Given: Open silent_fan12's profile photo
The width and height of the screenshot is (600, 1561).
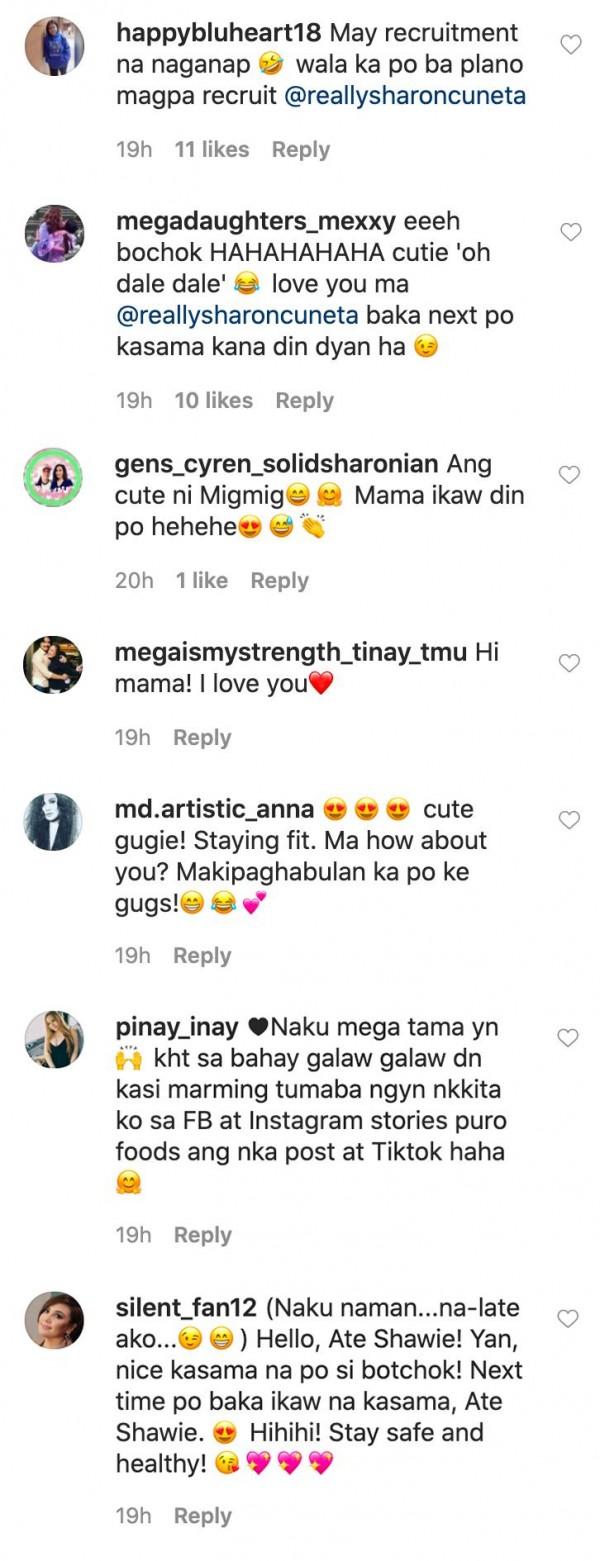Looking at the screenshot, I should 53,1320.
